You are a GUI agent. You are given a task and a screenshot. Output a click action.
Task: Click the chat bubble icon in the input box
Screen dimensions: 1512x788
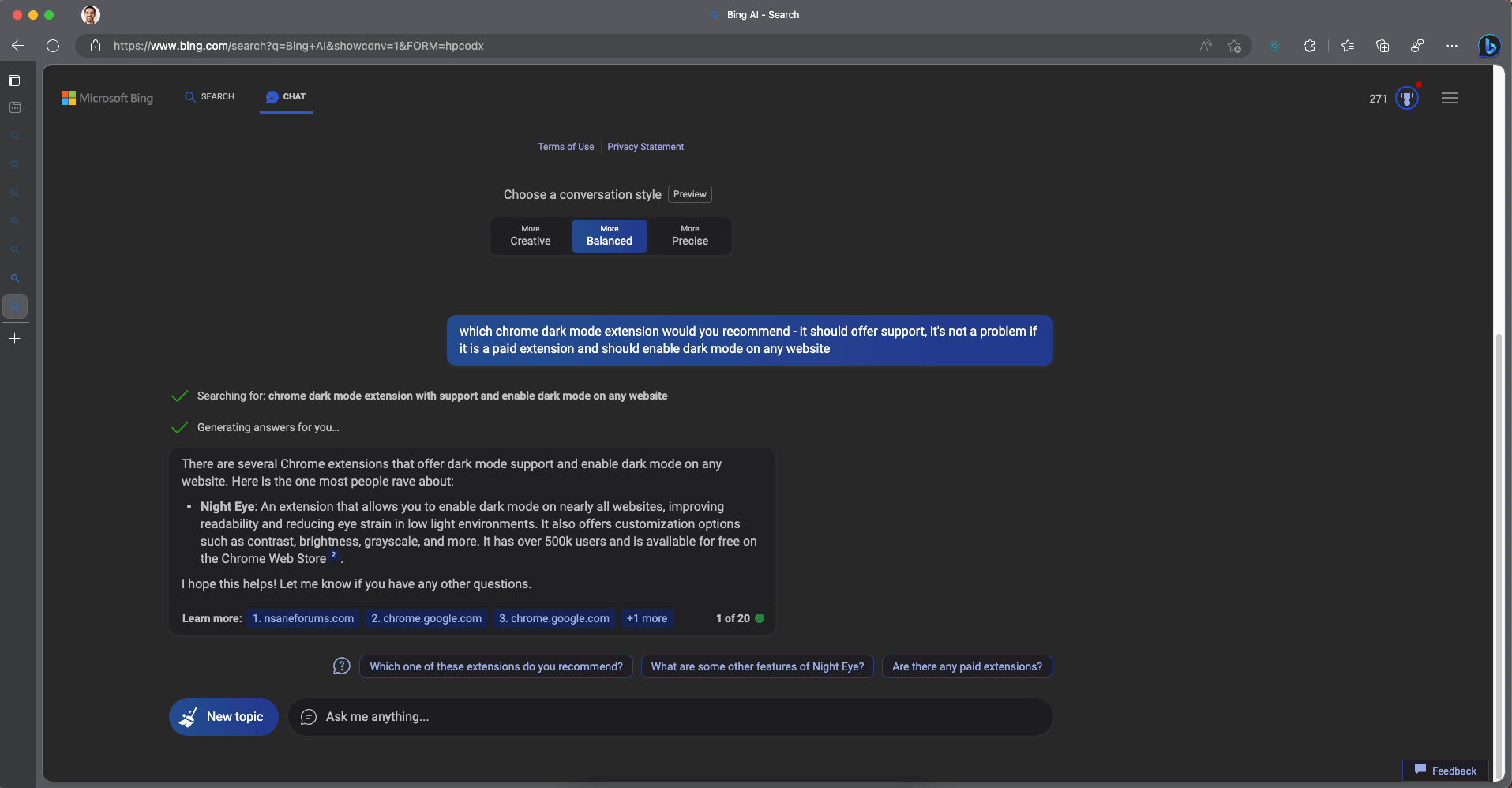[309, 717]
